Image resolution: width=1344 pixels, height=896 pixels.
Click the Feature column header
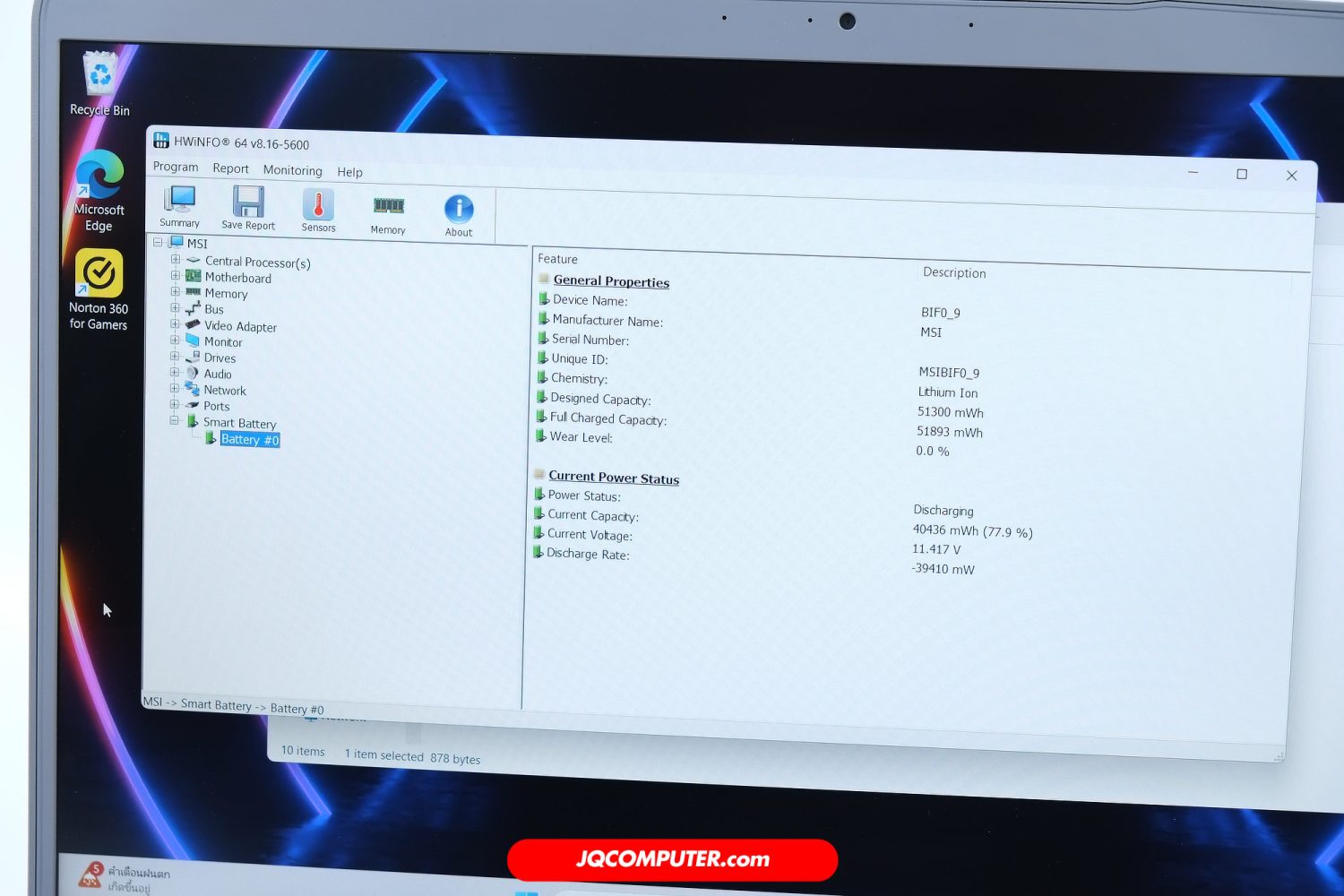coord(557,259)
